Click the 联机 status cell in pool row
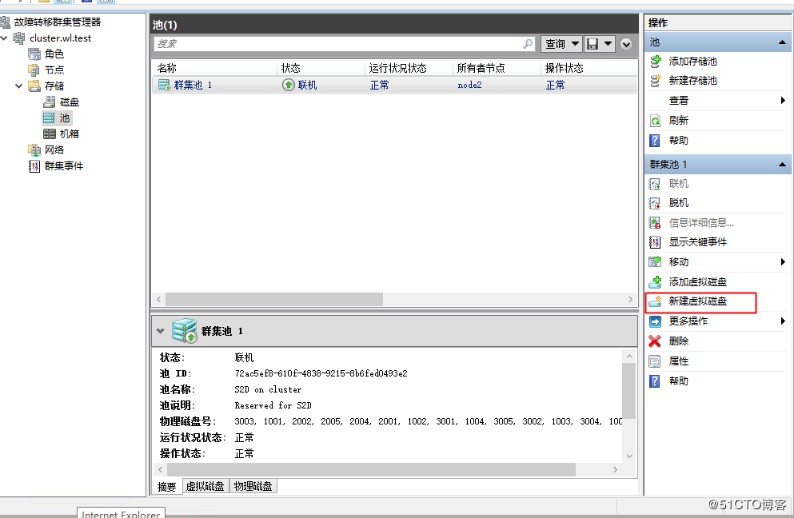794x518 pixels. pos(307,85)
